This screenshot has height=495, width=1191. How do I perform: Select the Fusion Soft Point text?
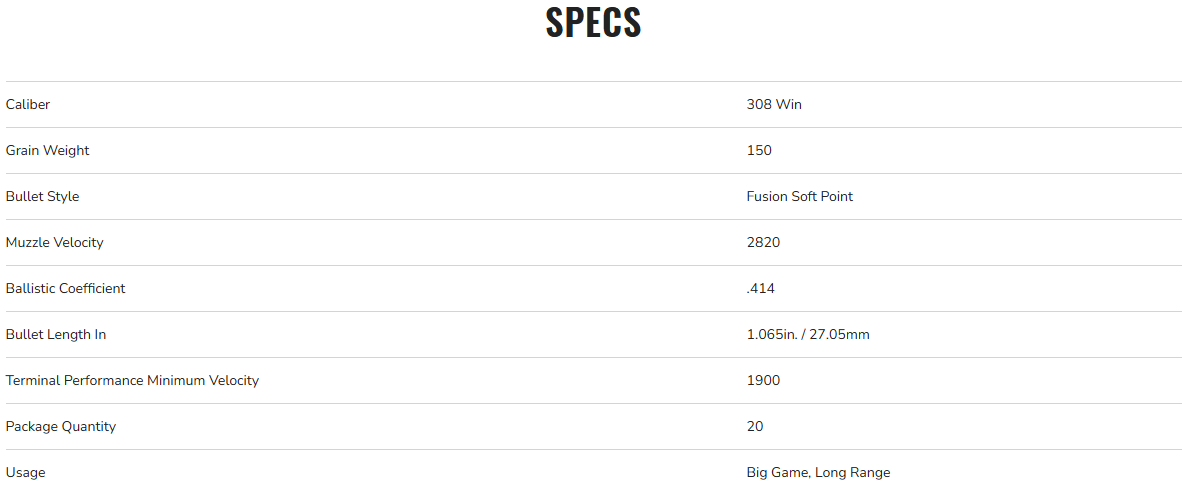pyautogui.click(x=799, y=196)
